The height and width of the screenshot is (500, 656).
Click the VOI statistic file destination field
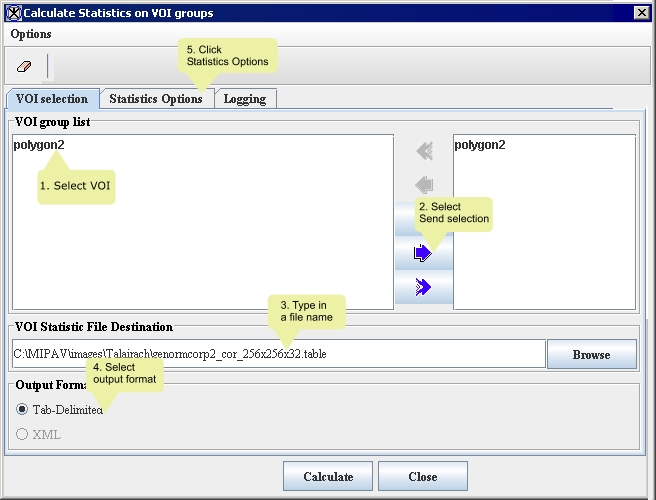[278, 354]
